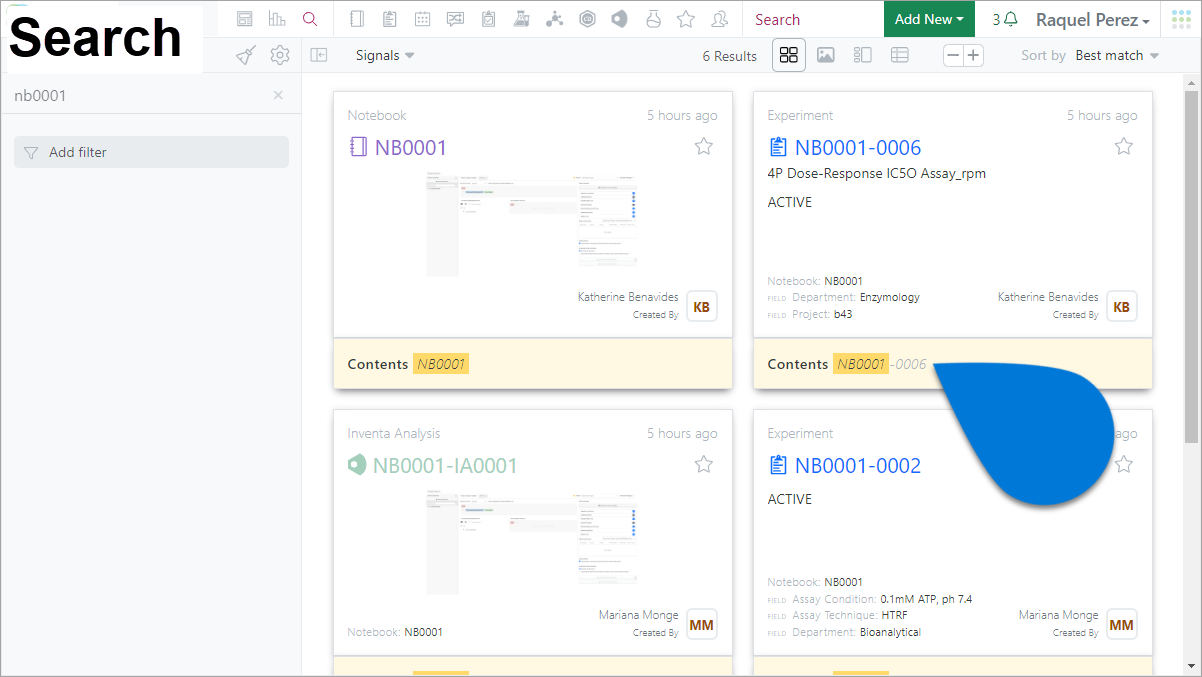Click the NB0001-IA0001 preview thumbnail
Viewport: 1202px width, 677px height.
[x=532, y=541]
